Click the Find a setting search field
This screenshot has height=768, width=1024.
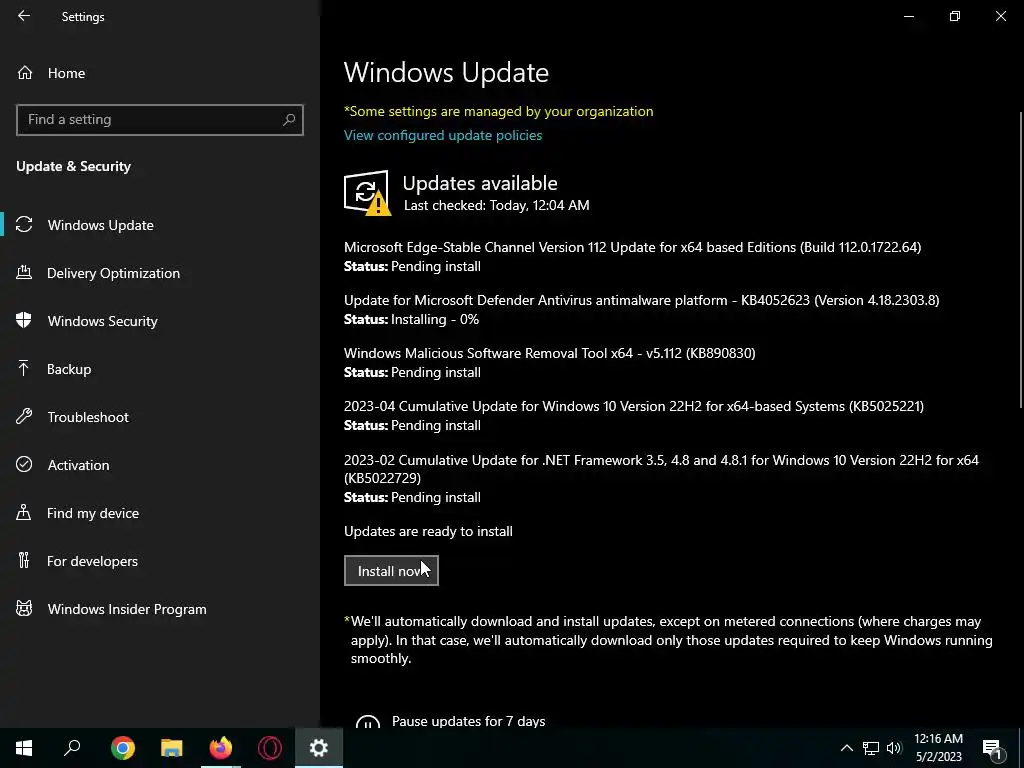(159, 120)
